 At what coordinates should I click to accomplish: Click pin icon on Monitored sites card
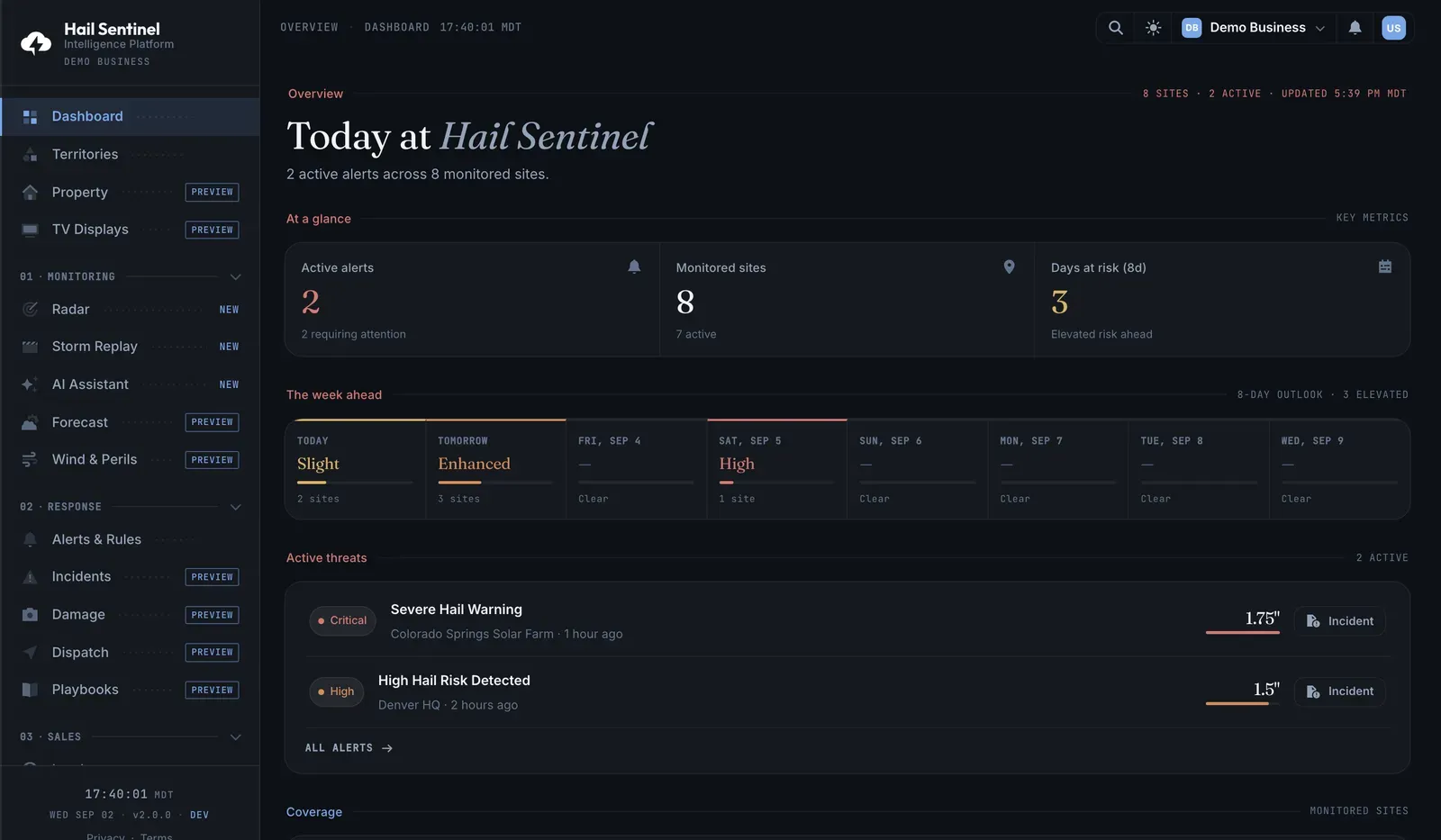tap(1009, 266)
